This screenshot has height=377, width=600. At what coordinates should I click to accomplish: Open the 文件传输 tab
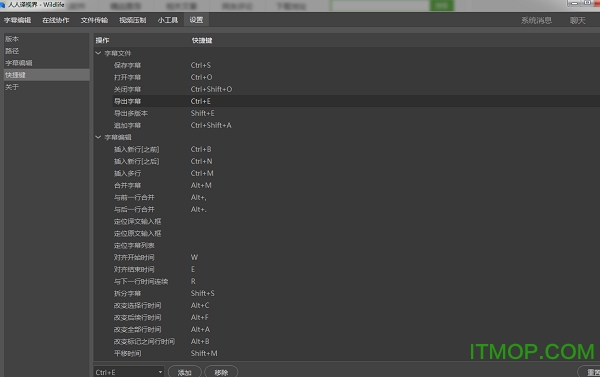(x=94, y=20)
